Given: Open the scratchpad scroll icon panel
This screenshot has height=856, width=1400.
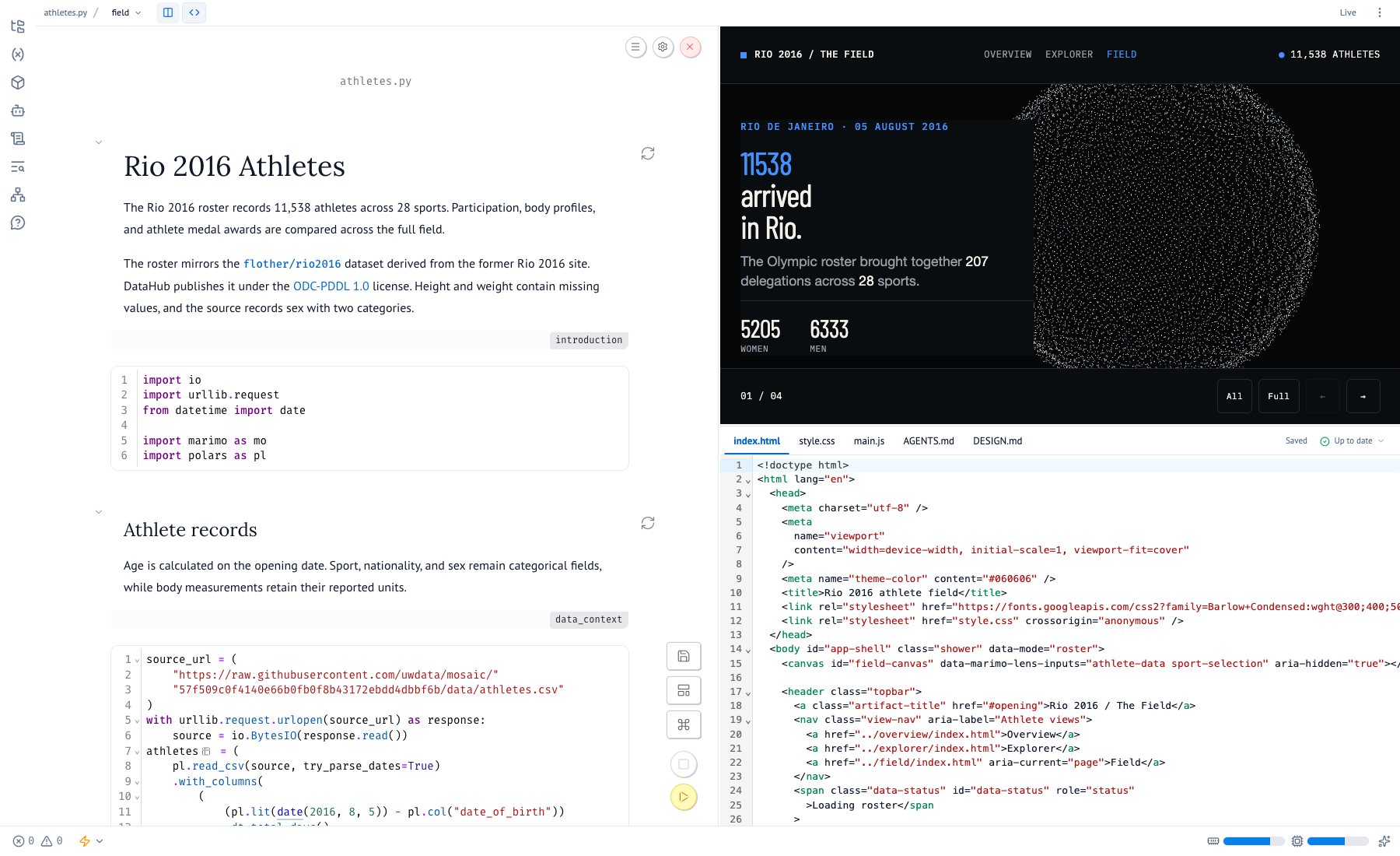Looking at the screenshot, I should [x=18, y=139].
